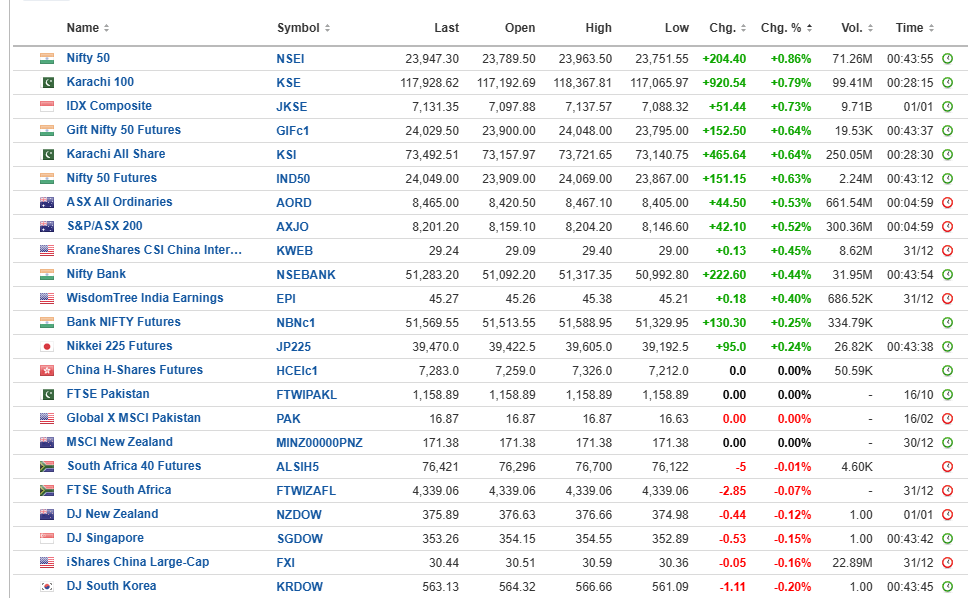Click the ALSIH5 symbol
The width and height of the screenshot is (968, 598).
(x=298, y=467)
